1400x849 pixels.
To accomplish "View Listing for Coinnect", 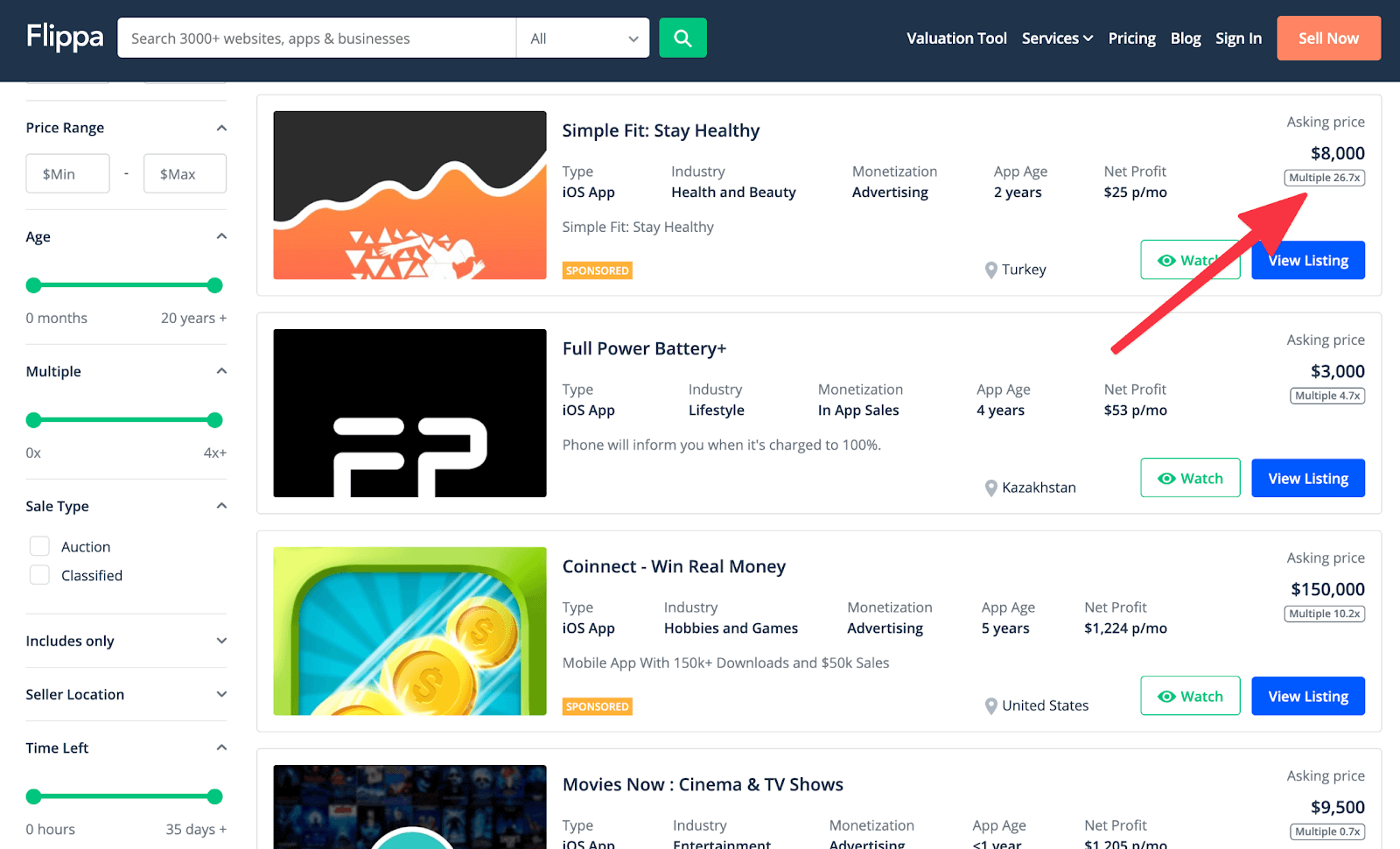I will pyautogui.click(x=1308, y=696).
